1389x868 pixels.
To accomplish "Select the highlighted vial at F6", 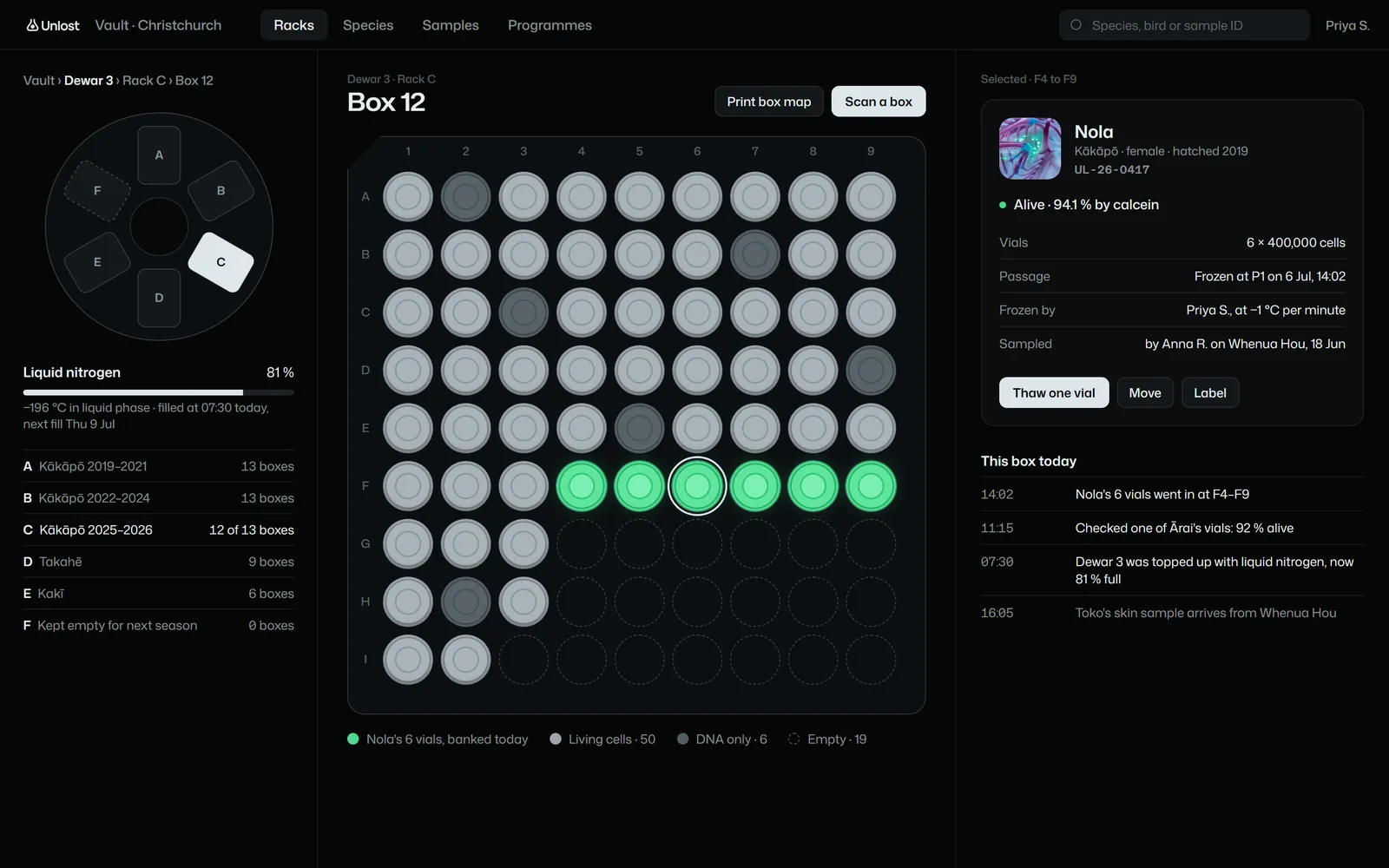I will point(697,486).
